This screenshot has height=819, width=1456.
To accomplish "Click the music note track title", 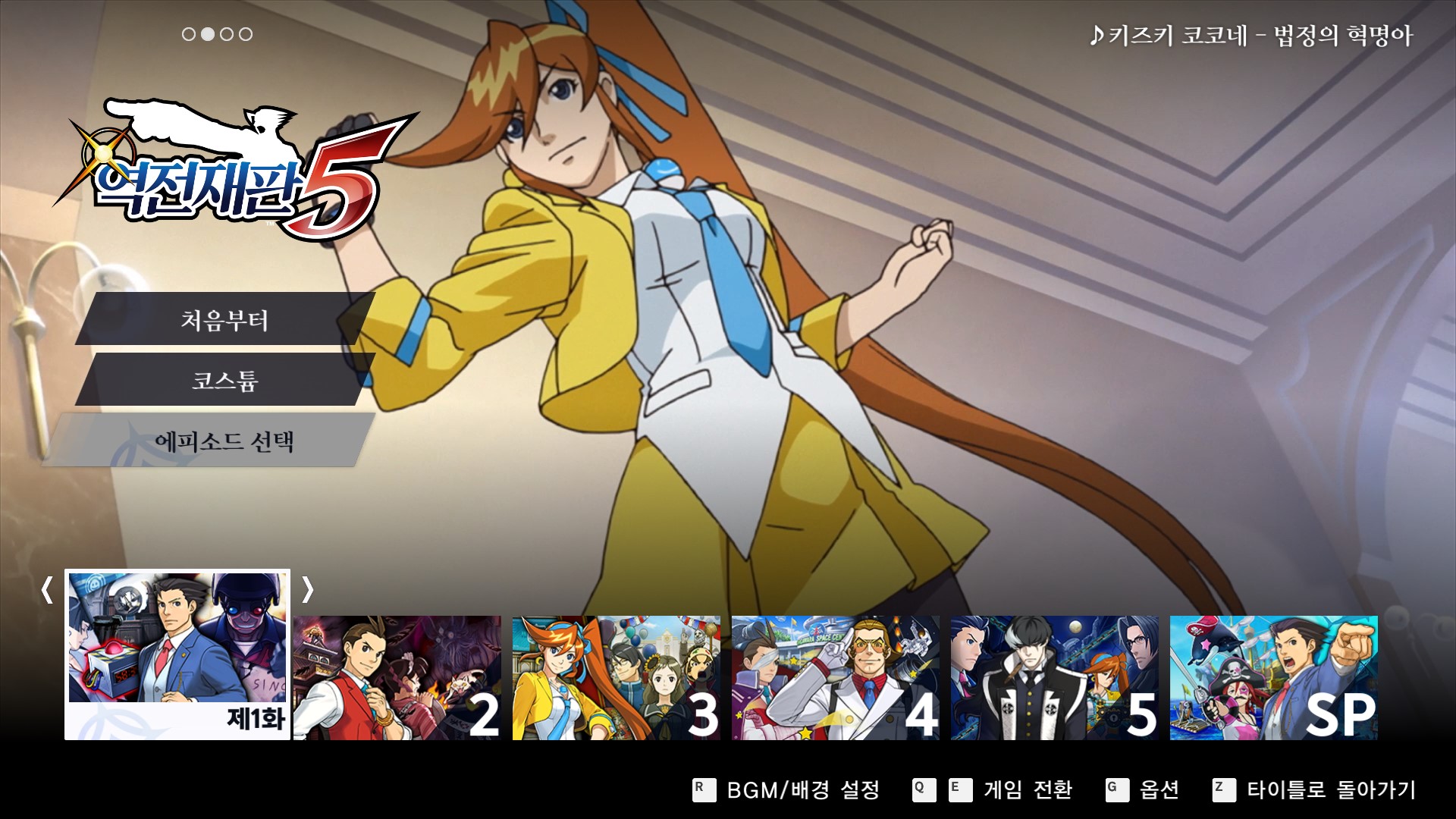I will point(1251,36).
